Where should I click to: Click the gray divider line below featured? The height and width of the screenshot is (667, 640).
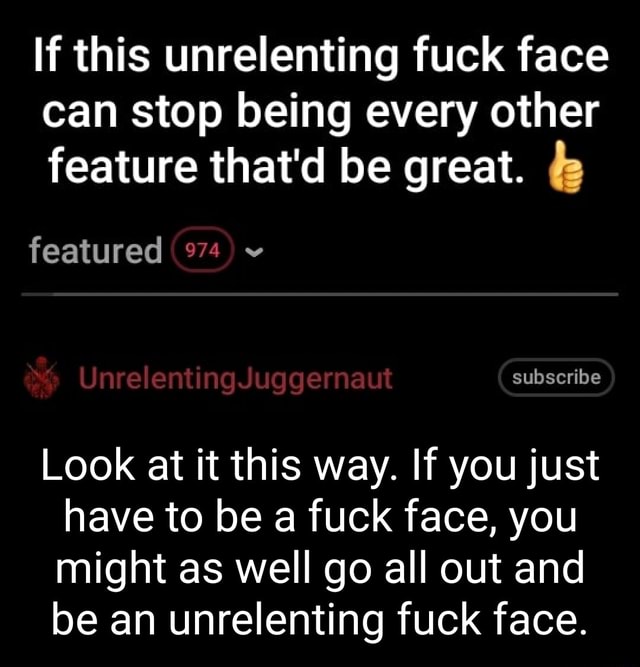(320, 294)
